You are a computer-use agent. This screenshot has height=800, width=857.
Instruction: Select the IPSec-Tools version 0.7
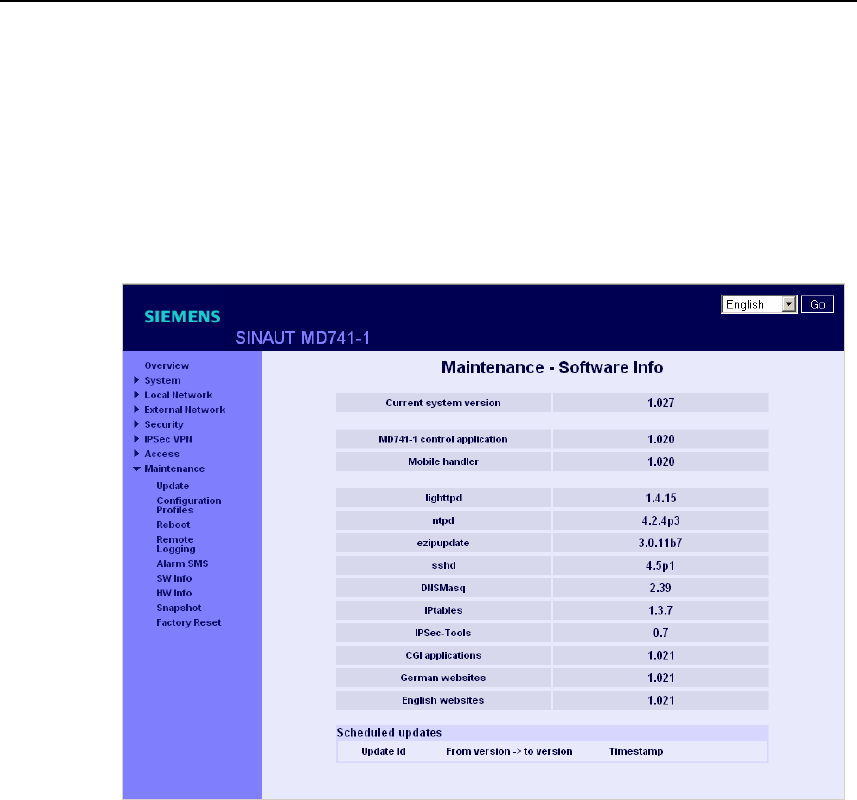(660, 633)
